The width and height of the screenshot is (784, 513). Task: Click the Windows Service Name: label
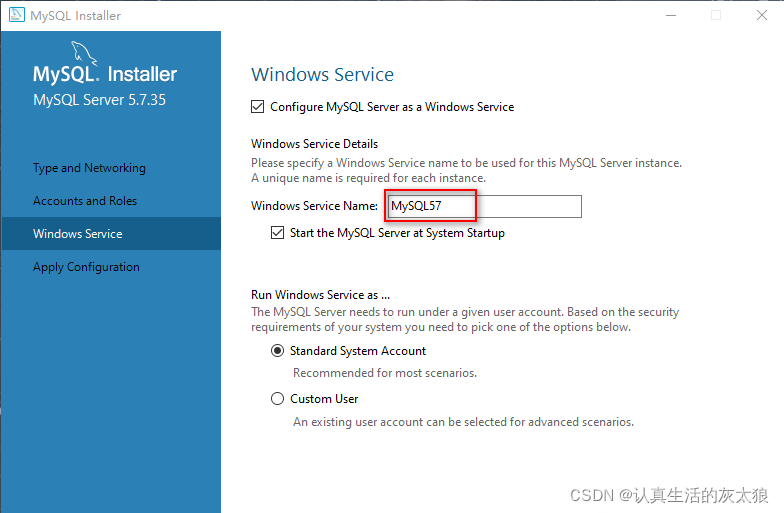tap(314, 206)
